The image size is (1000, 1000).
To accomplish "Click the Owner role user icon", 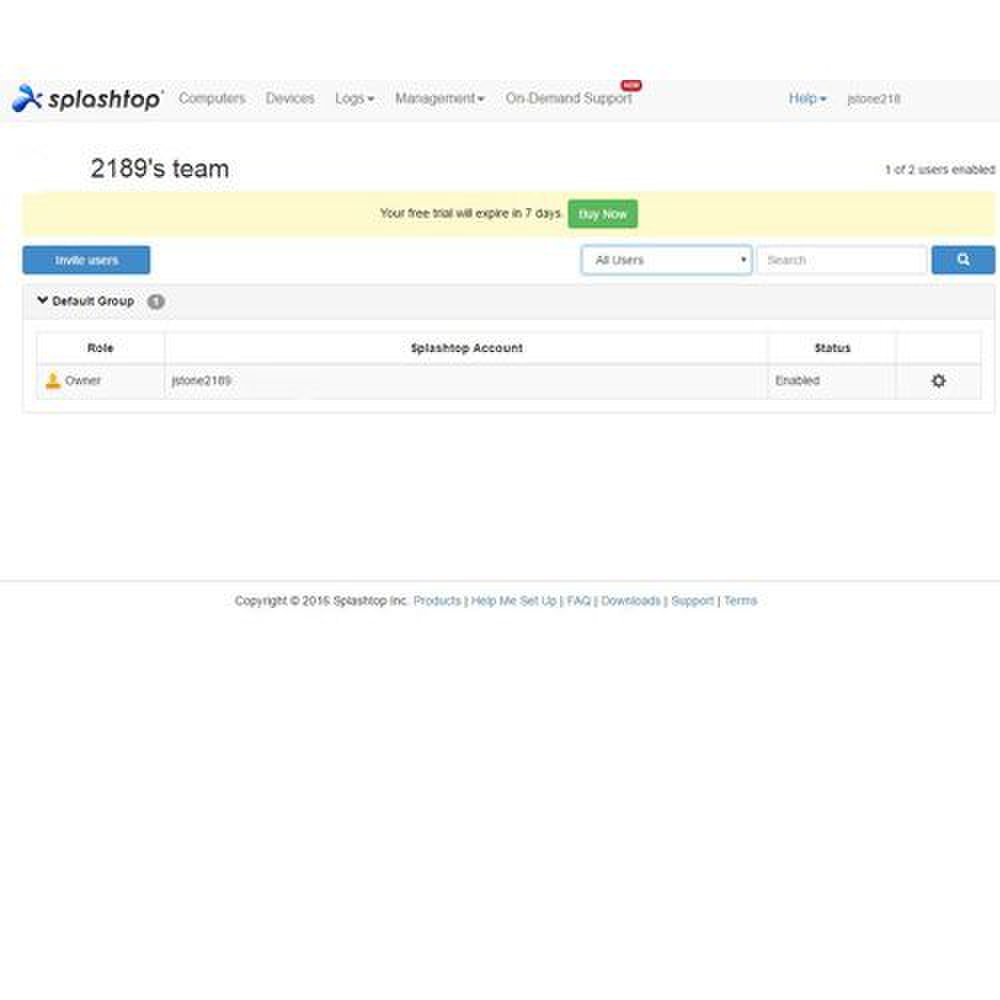I will click(53, 381).
